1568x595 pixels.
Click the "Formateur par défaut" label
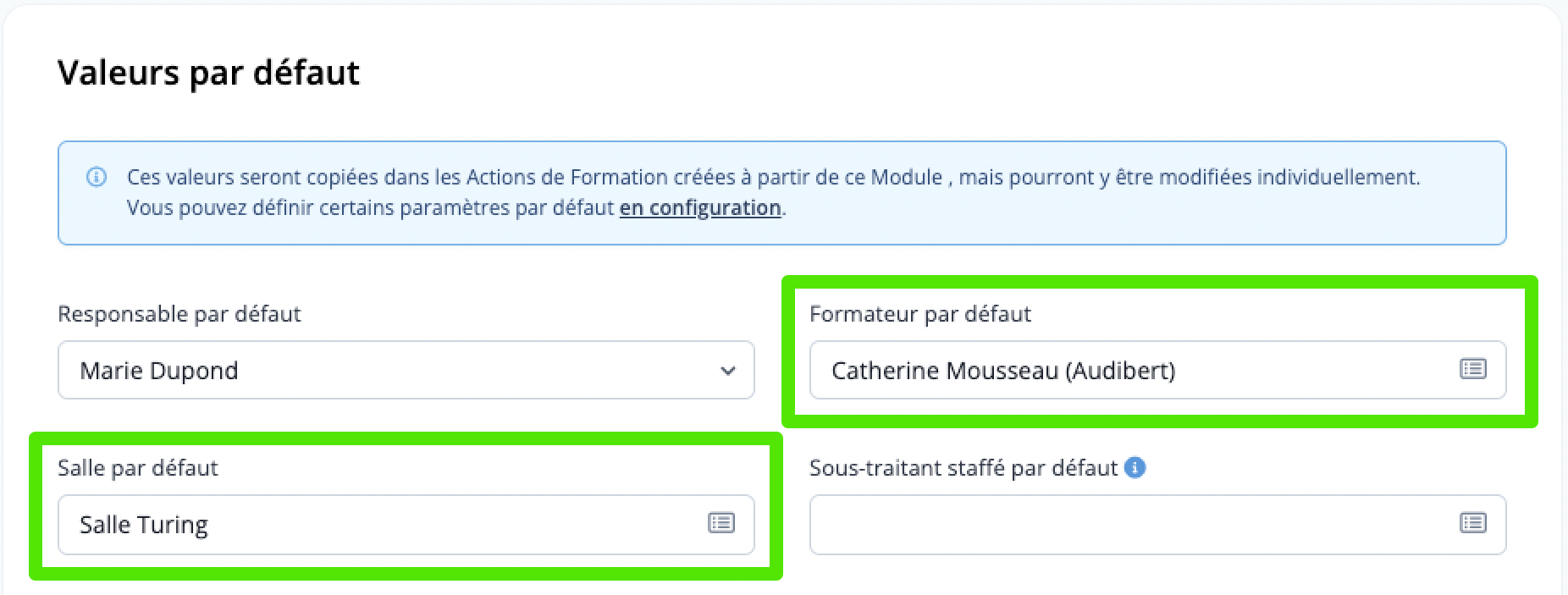point(920,314)
